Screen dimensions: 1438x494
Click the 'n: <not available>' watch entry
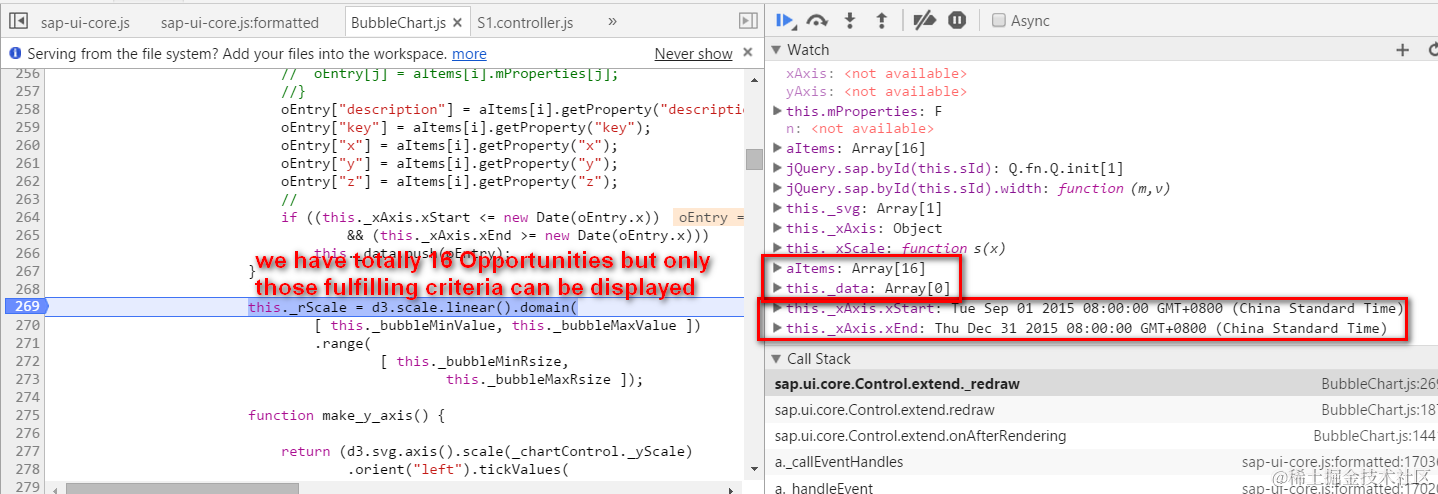coord(859,129)
